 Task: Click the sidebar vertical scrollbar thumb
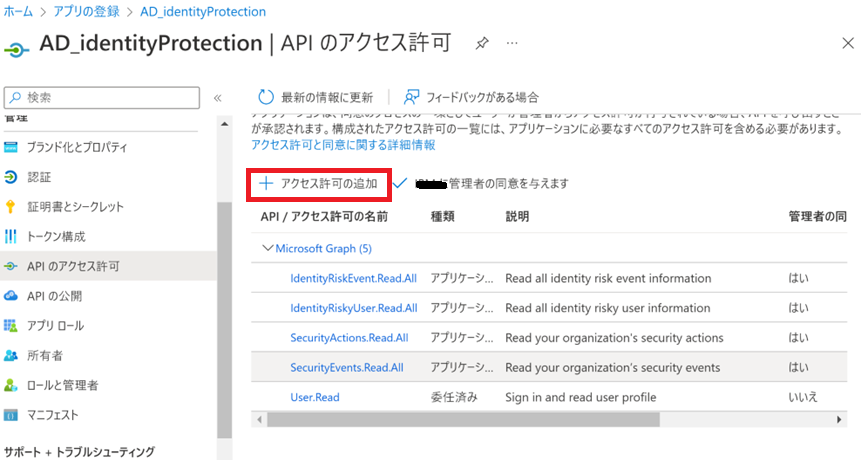coord(225,319)
